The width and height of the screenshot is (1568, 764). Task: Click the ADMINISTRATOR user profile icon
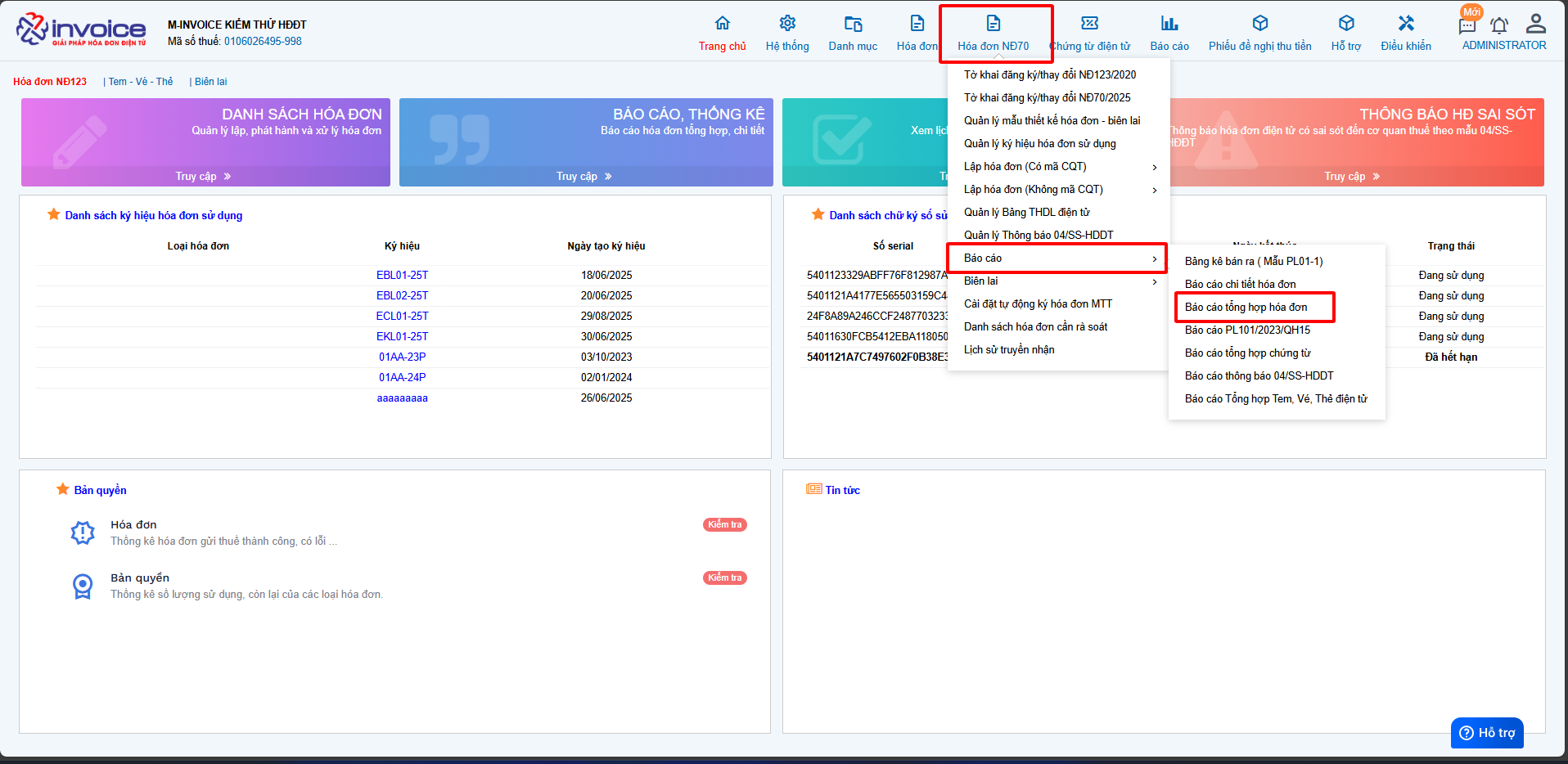(1536, 23)
